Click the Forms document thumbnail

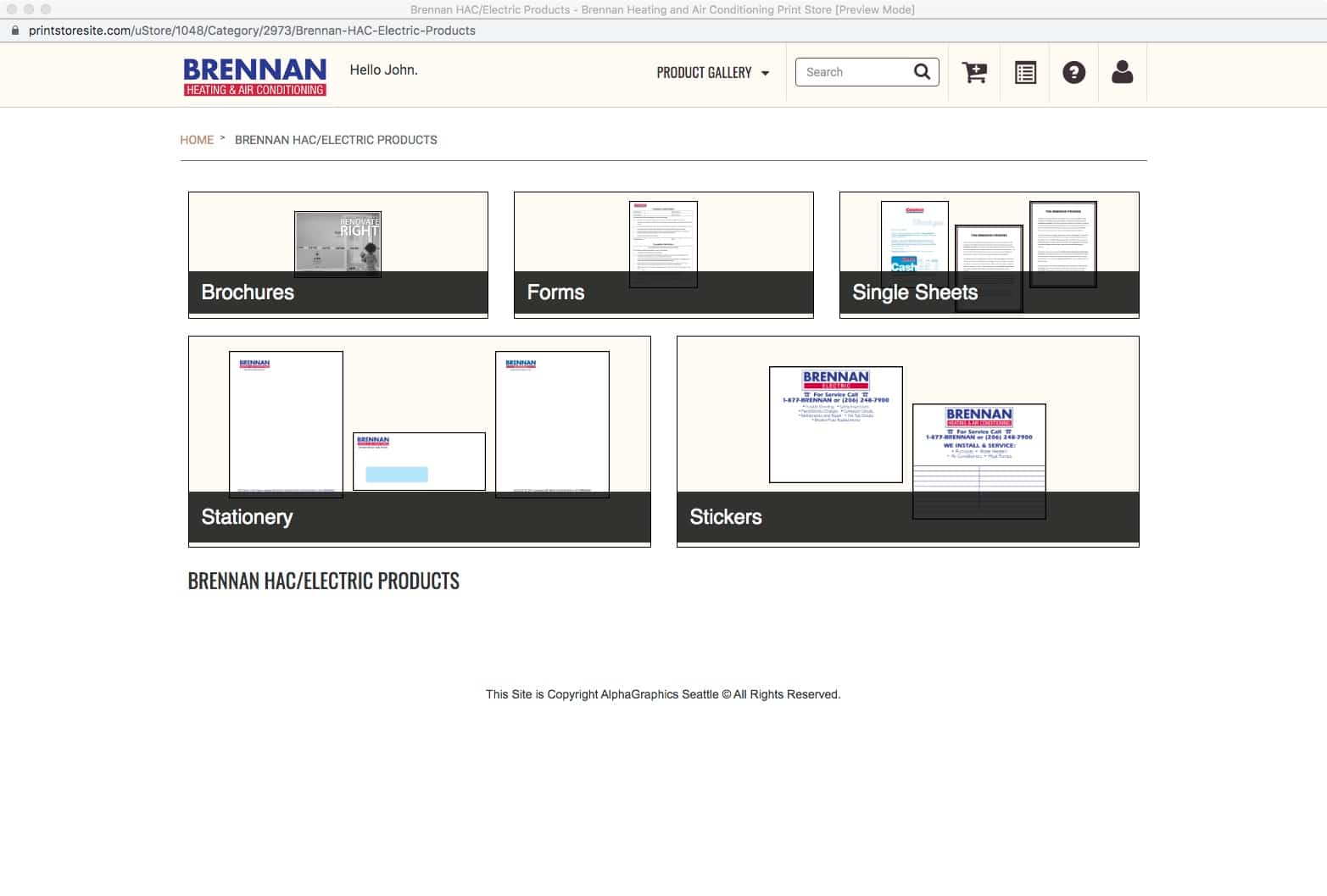point(663,244)
